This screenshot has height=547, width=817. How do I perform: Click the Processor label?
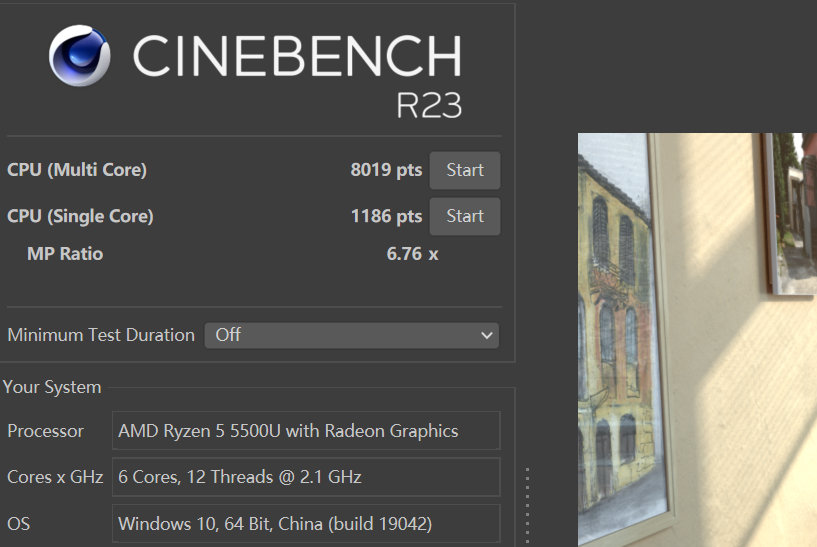(x=45, y=431)
